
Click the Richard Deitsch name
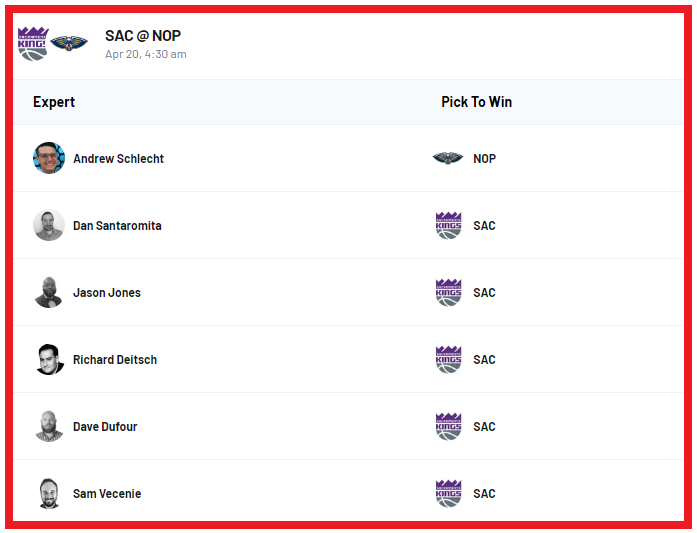(115, 360)
